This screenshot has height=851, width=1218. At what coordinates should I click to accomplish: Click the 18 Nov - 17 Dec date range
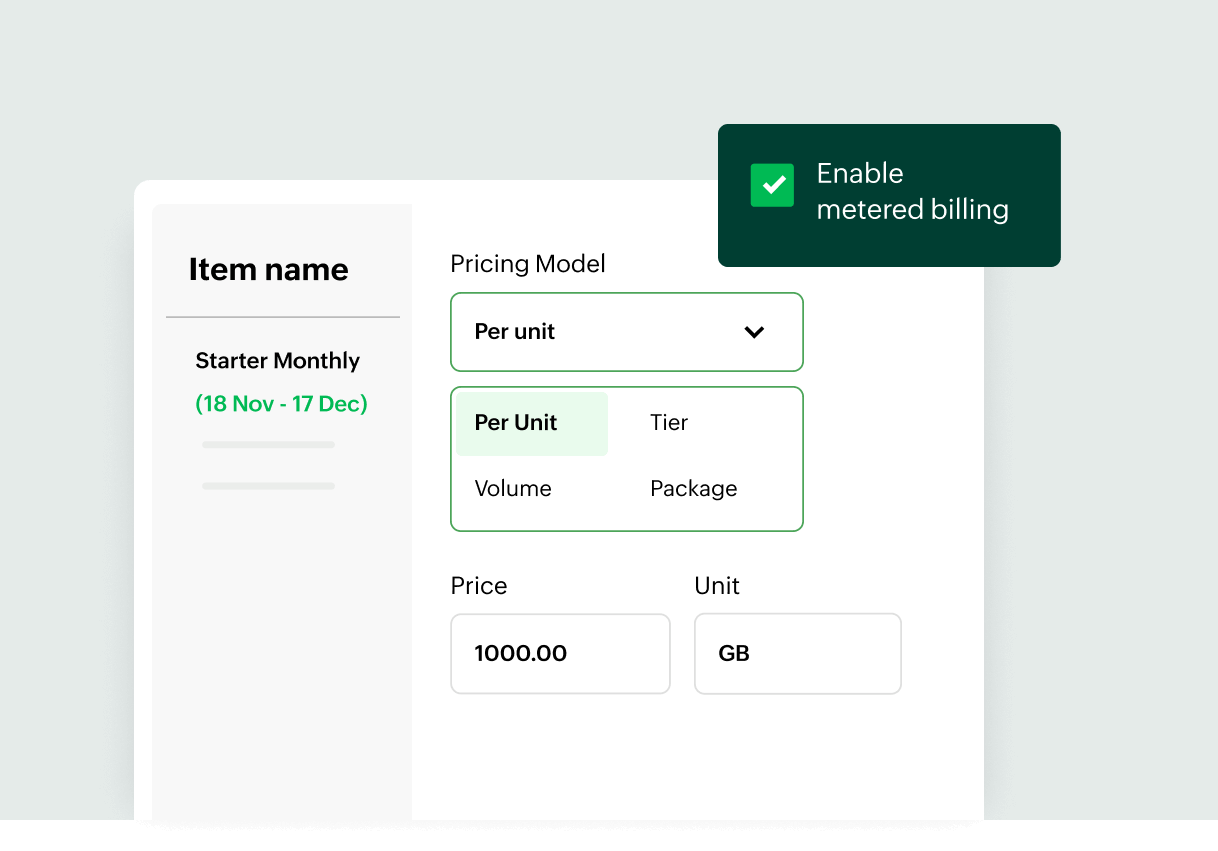[281, 404]
